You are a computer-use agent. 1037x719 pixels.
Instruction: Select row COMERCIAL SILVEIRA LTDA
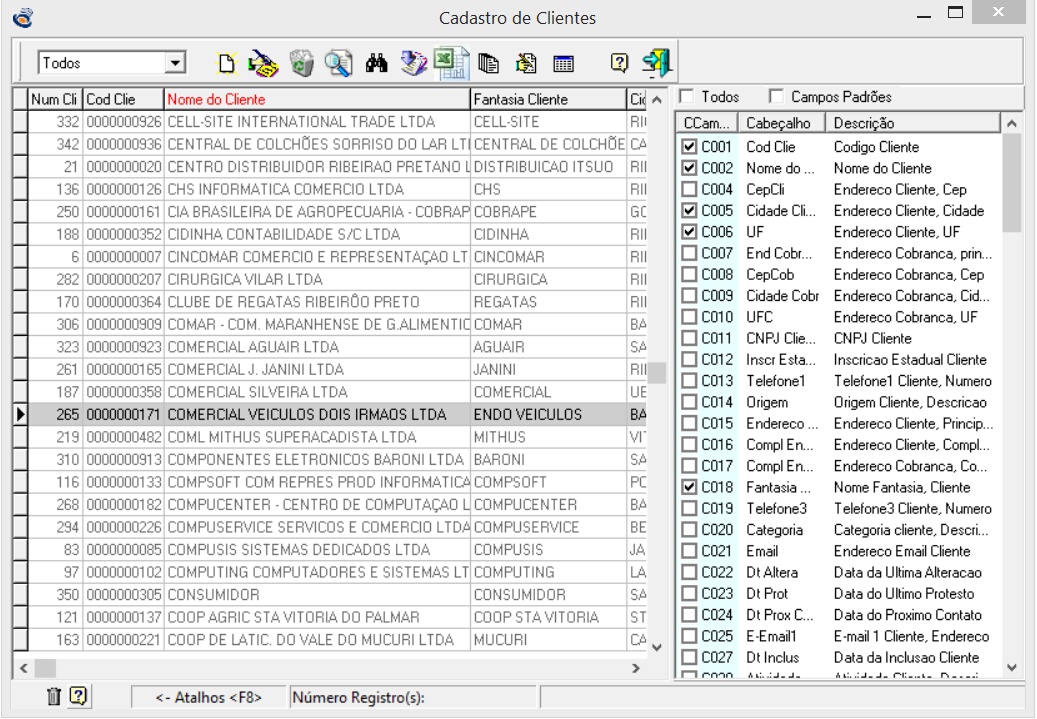[329, 392]
